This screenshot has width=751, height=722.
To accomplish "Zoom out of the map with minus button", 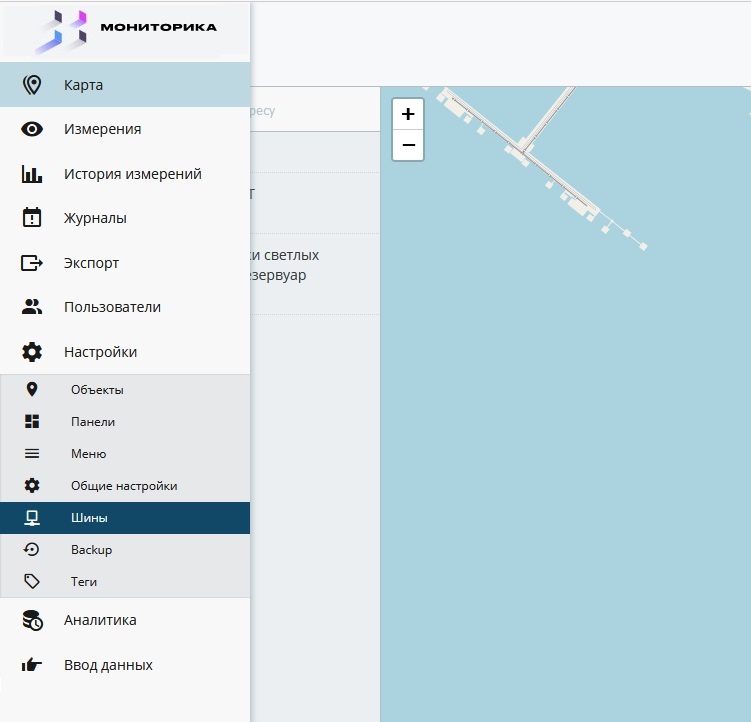I will coord(408,145).
